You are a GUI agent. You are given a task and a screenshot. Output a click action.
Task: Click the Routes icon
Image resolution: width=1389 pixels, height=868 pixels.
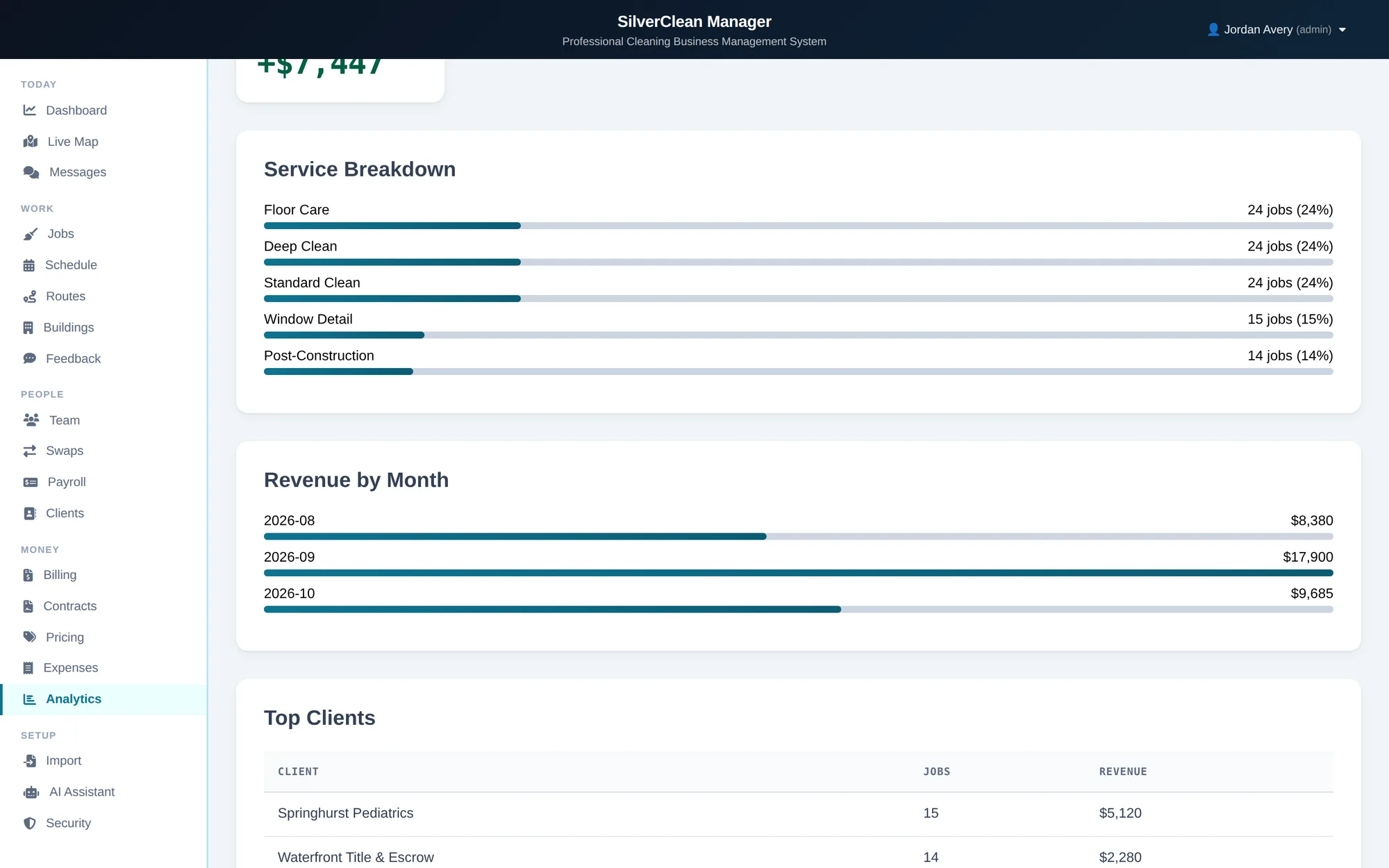click(30, 297)
